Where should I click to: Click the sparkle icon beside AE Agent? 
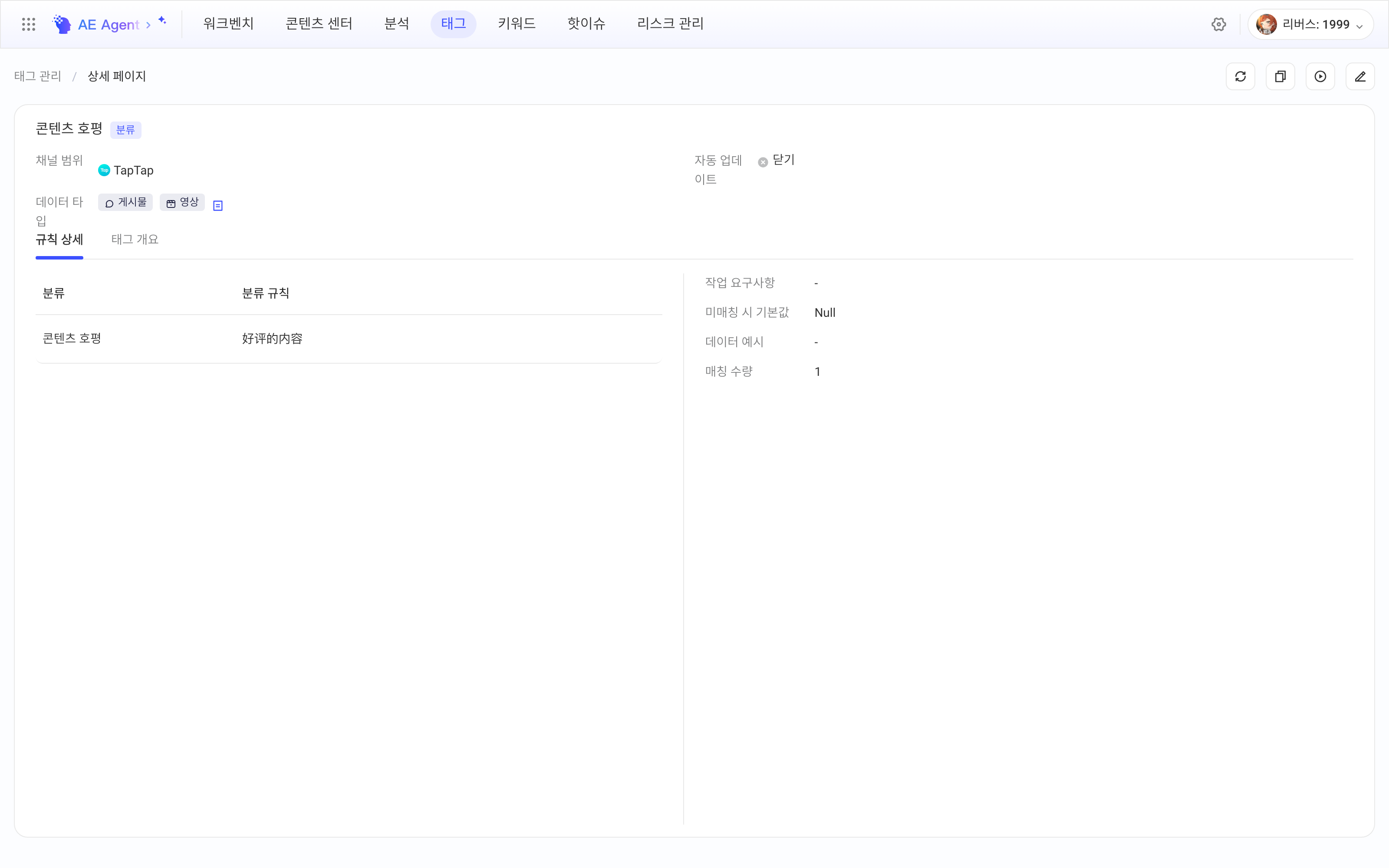pos(162,21)
